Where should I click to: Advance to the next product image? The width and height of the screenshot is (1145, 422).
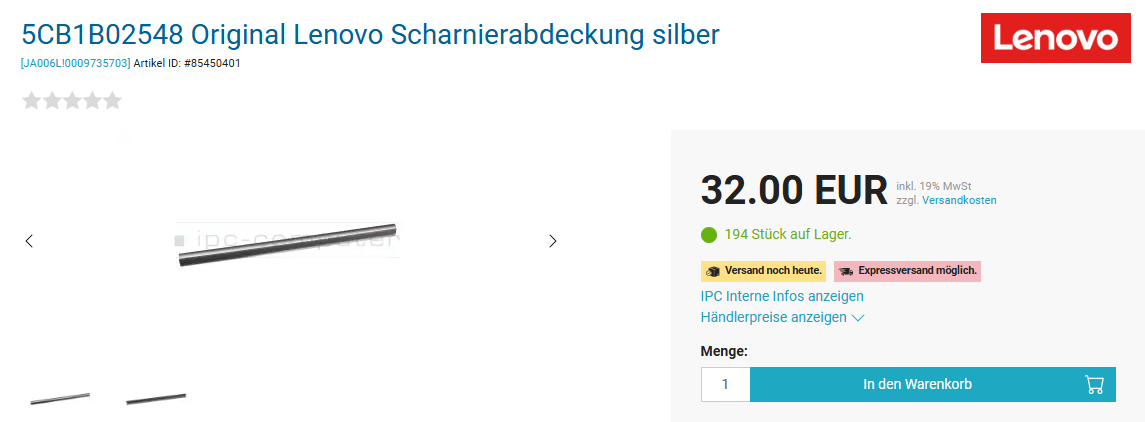tap(552, 241)
